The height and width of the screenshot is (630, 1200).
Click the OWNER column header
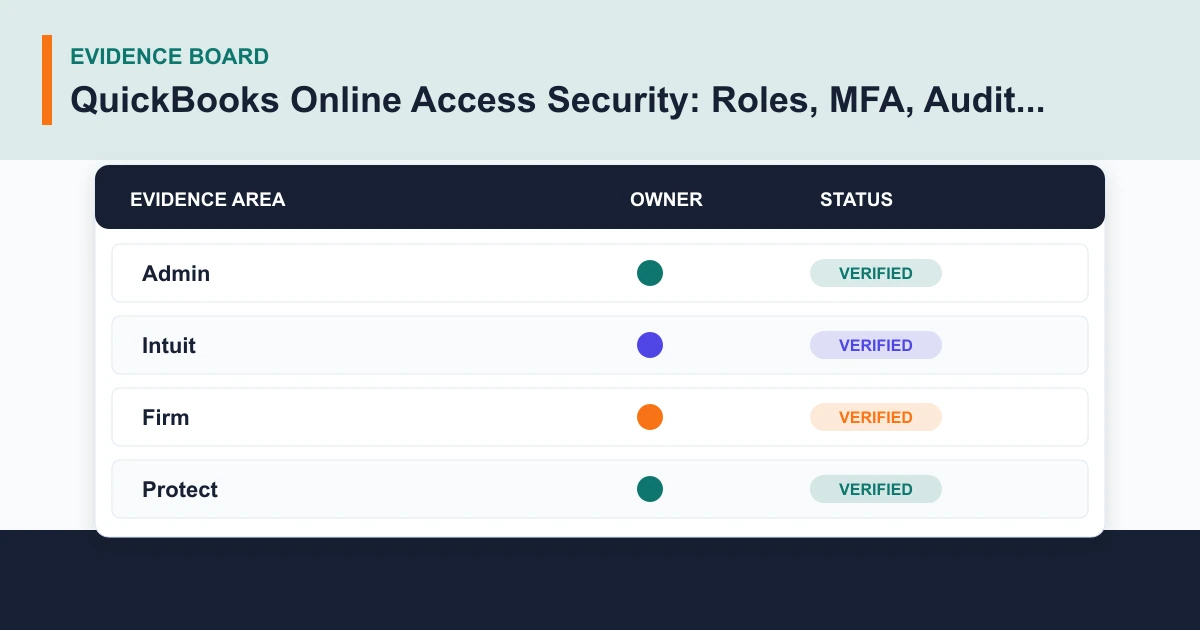[x=666, y=199]
